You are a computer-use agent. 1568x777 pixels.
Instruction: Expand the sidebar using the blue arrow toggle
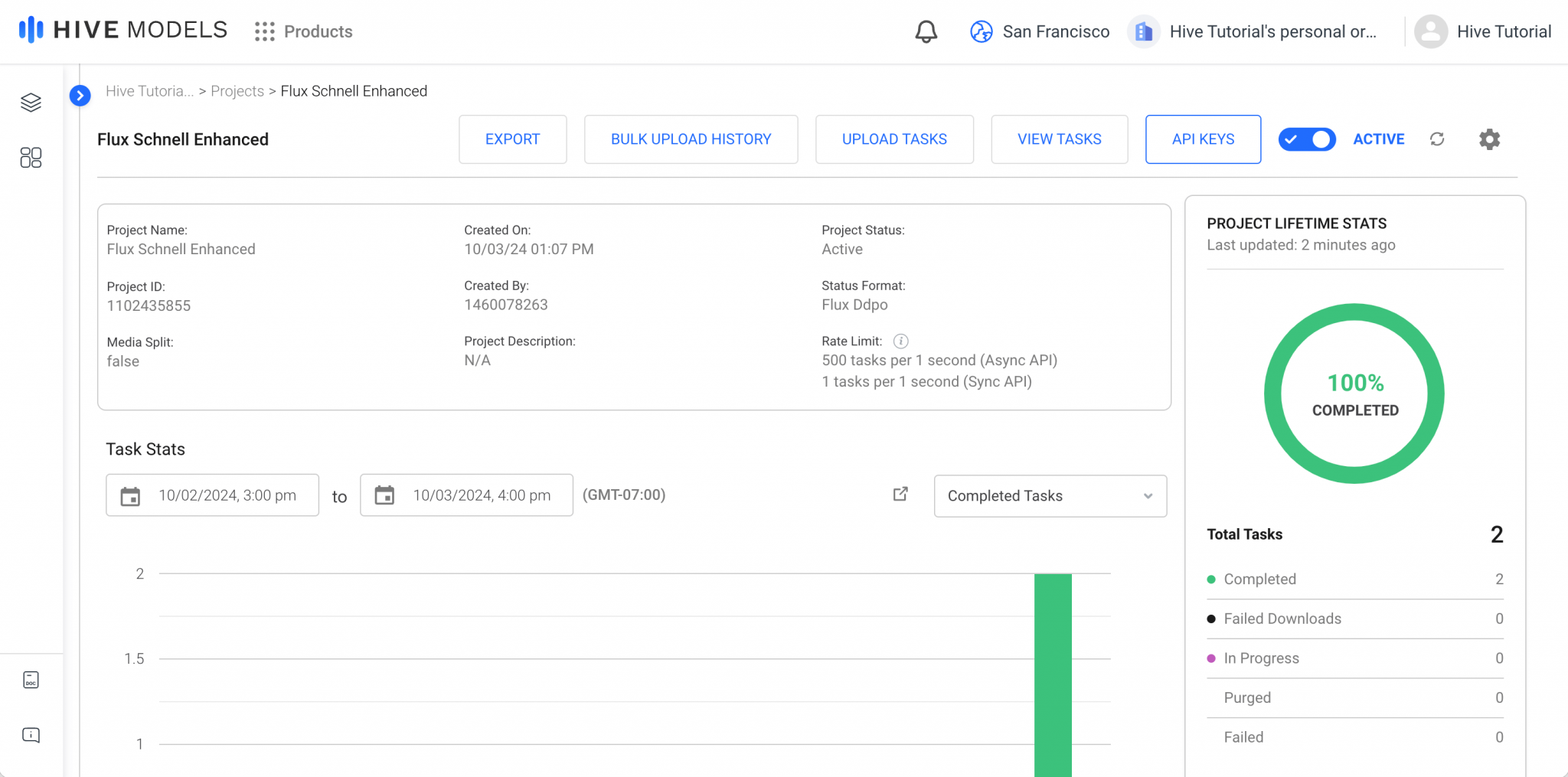coord(80,96)
